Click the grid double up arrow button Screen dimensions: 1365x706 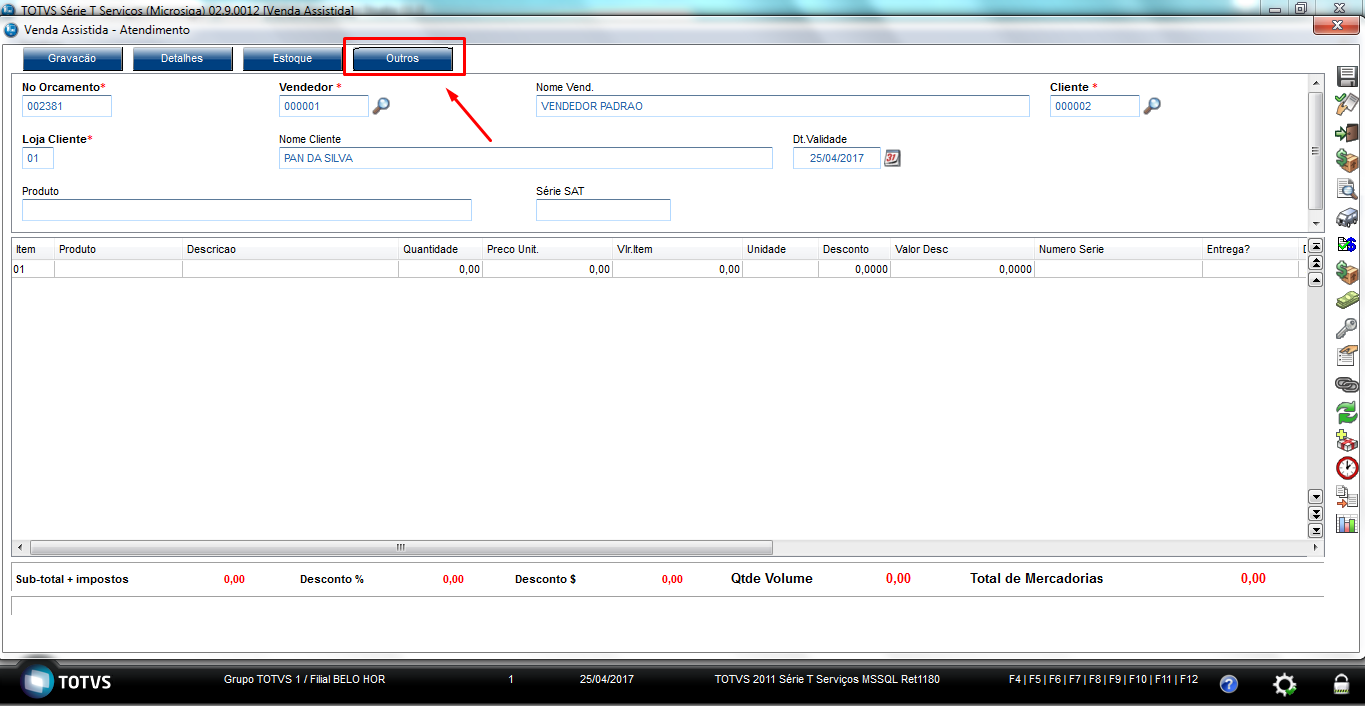click(x=1316, y=263)
